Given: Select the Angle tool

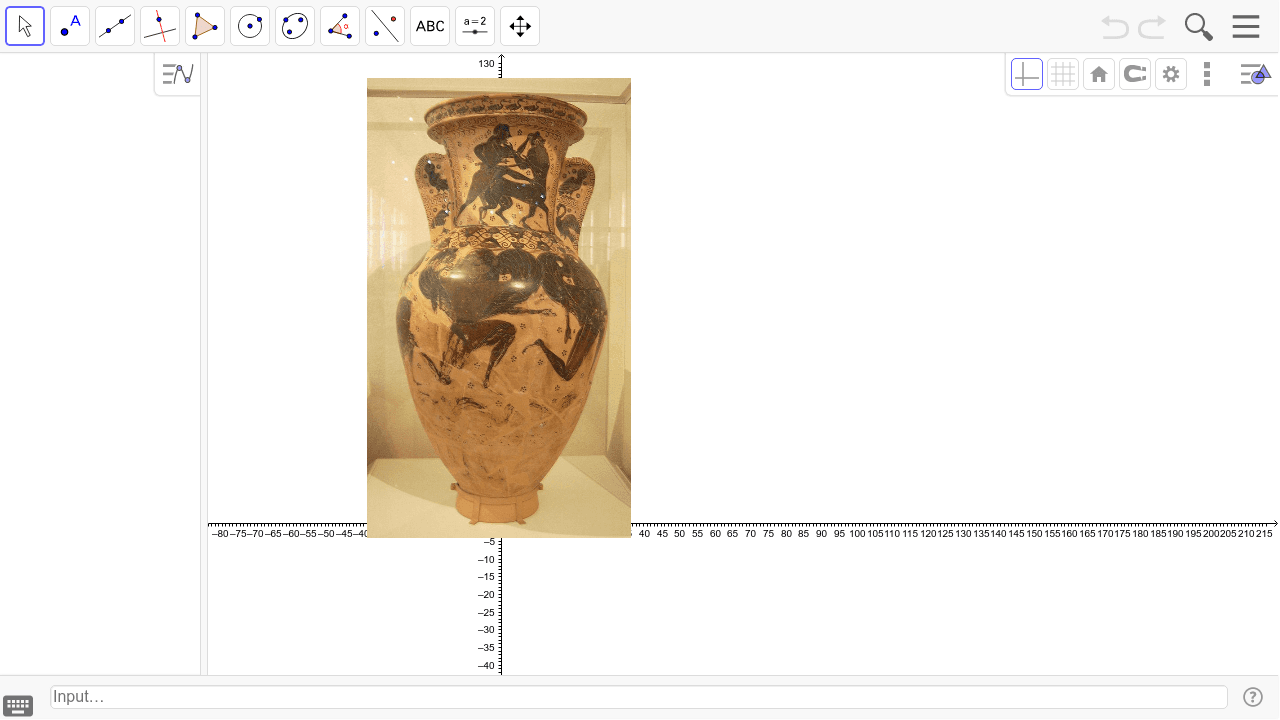Looking at the screenshot, I should point(340,26).
